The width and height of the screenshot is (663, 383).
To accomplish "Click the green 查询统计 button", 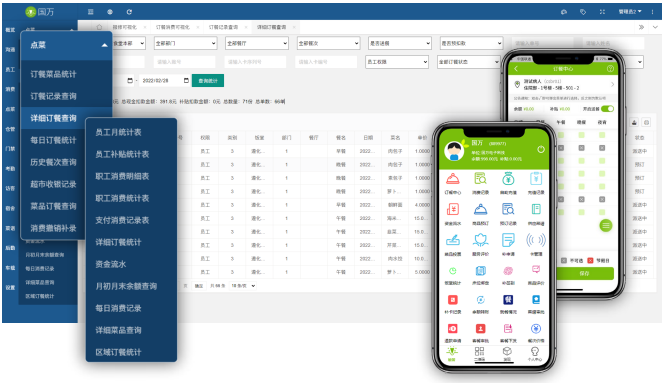I will pos(208,80).
